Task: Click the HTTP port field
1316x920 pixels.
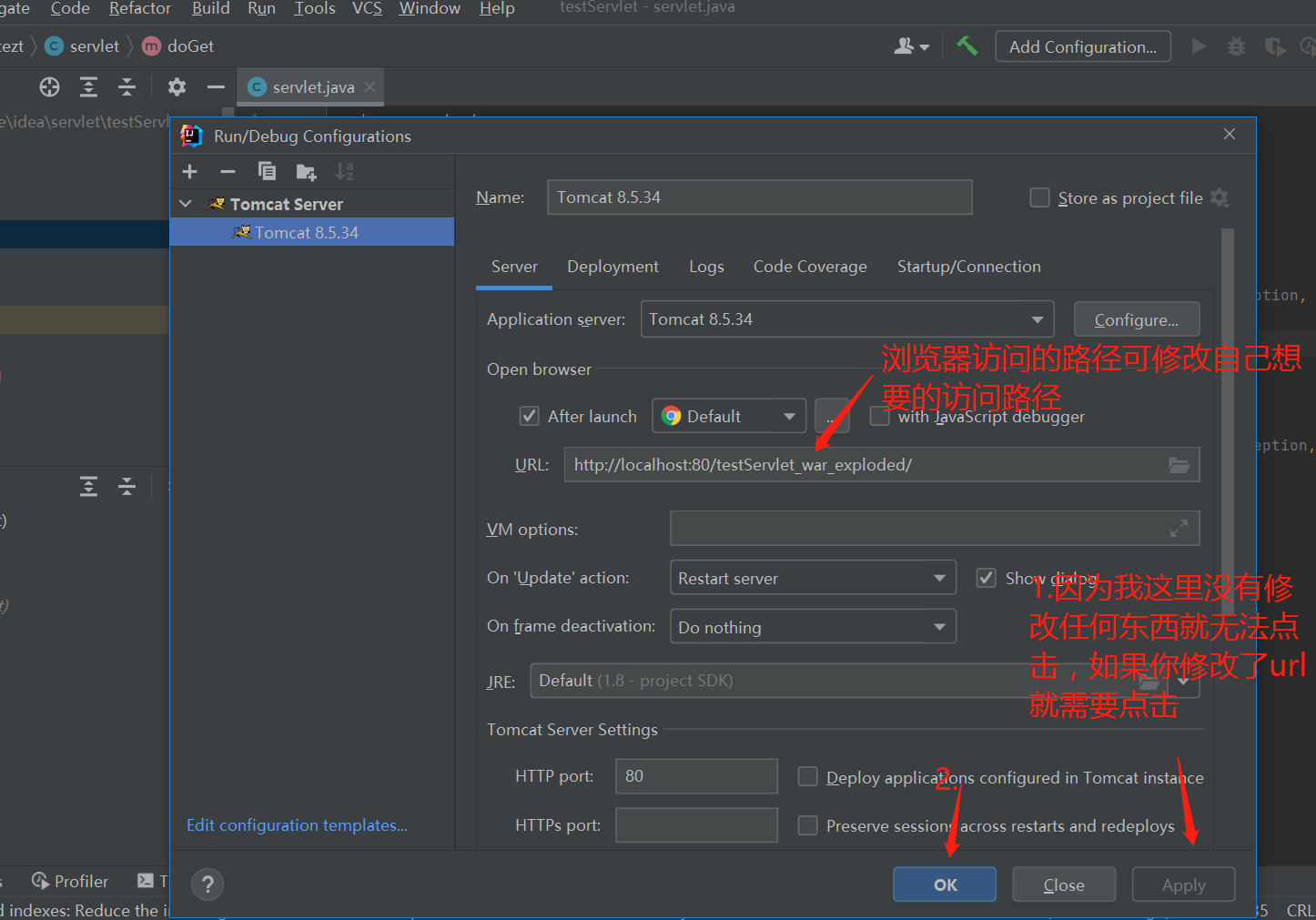Action: [696, 776]
